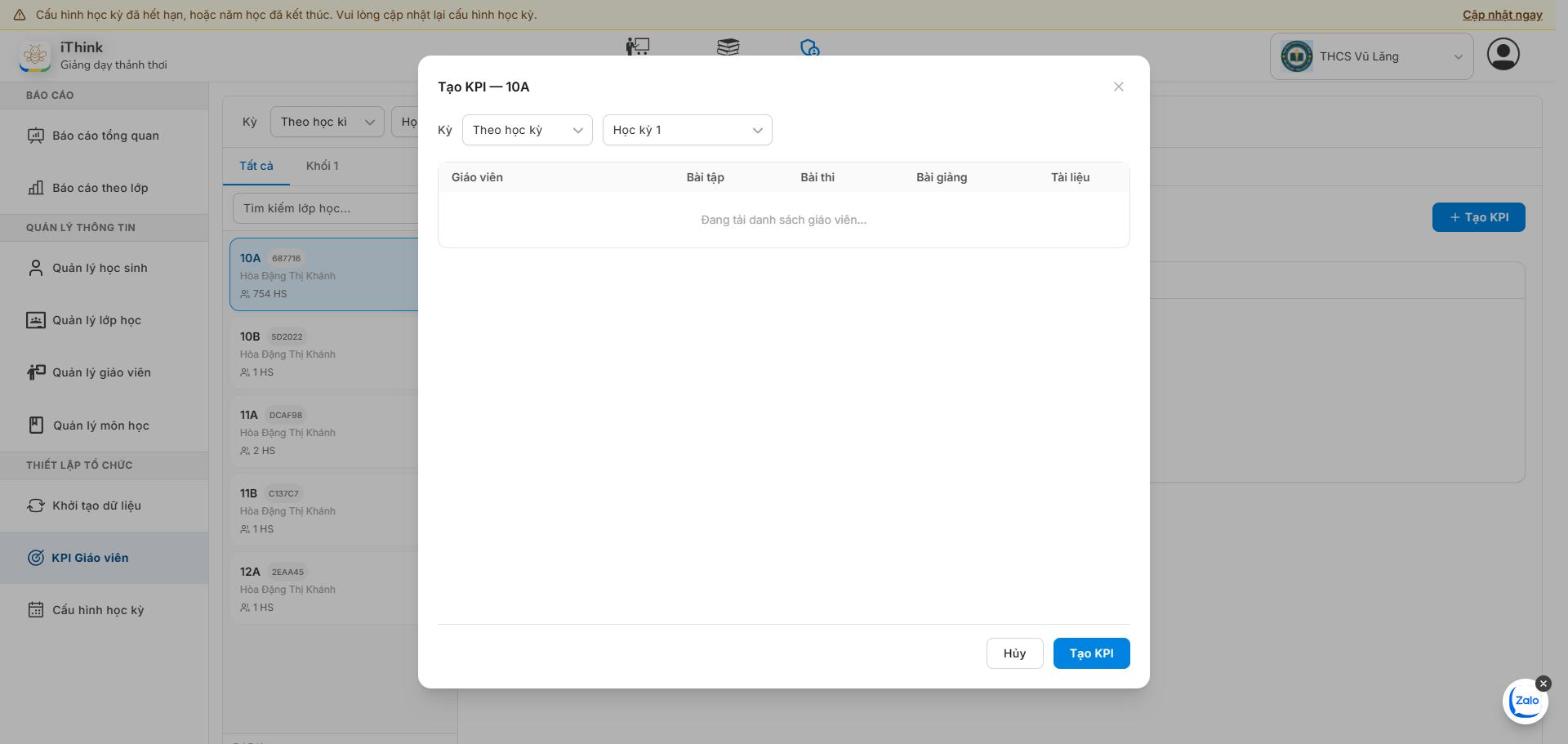The height and width of the screenshot is (744, 1568).
Task: Click the Bài thi column header
Action: 817,177
